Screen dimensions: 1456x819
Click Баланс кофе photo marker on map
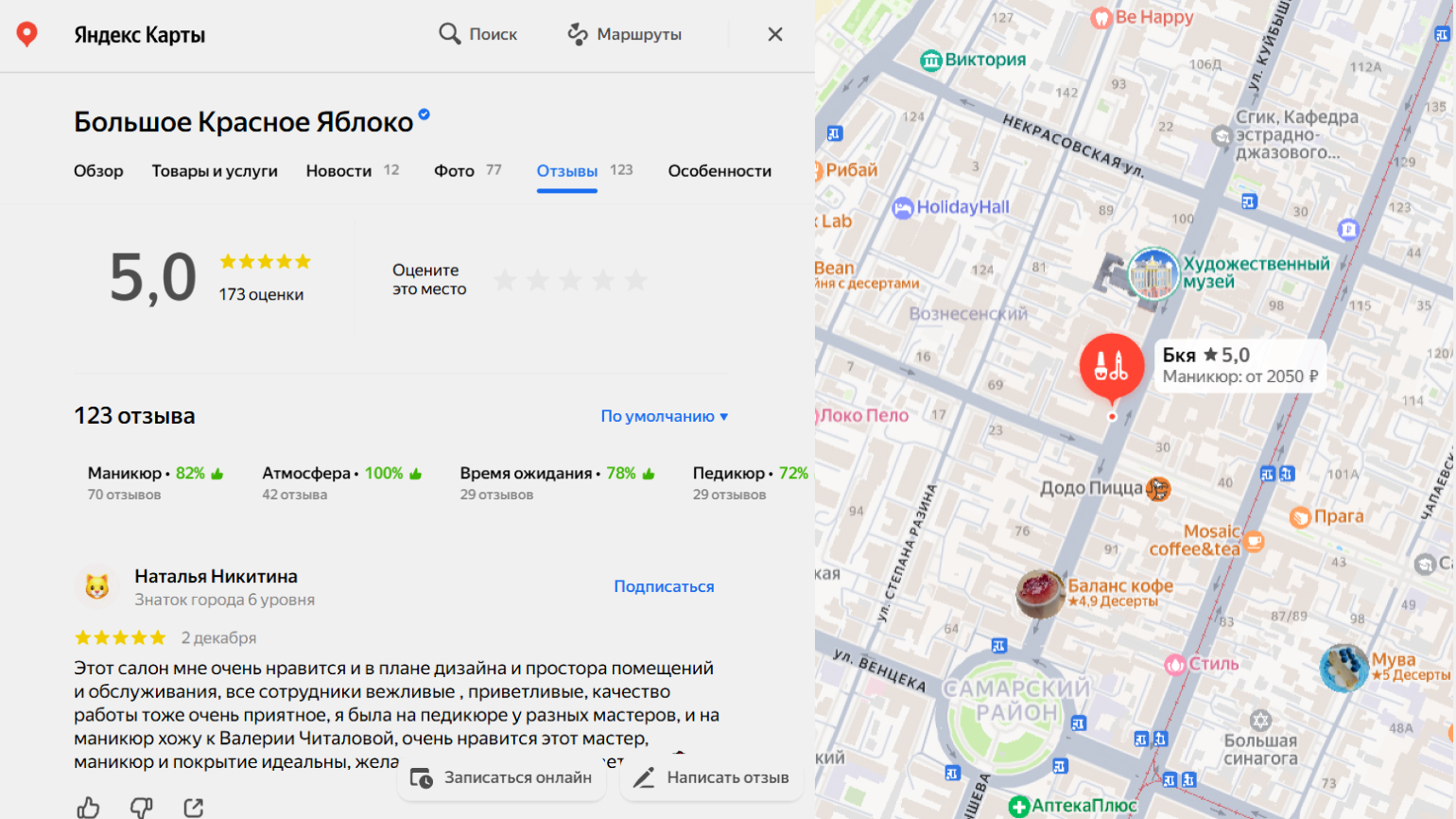pos(1040,593)
